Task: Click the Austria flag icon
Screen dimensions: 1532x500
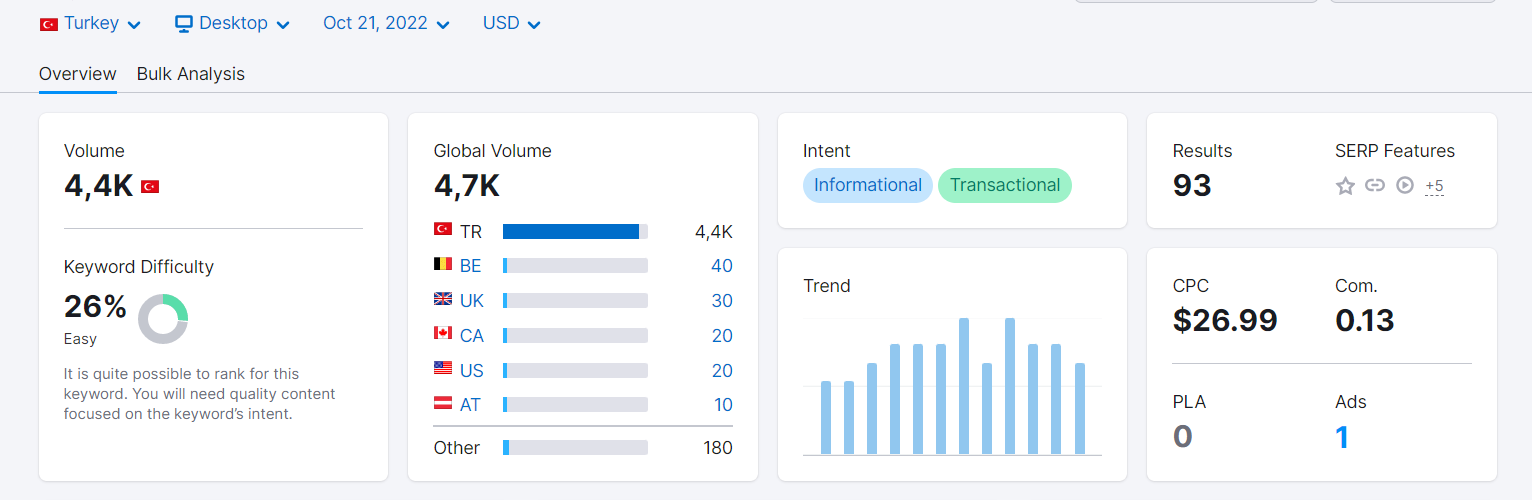Action: pos(443,403)
